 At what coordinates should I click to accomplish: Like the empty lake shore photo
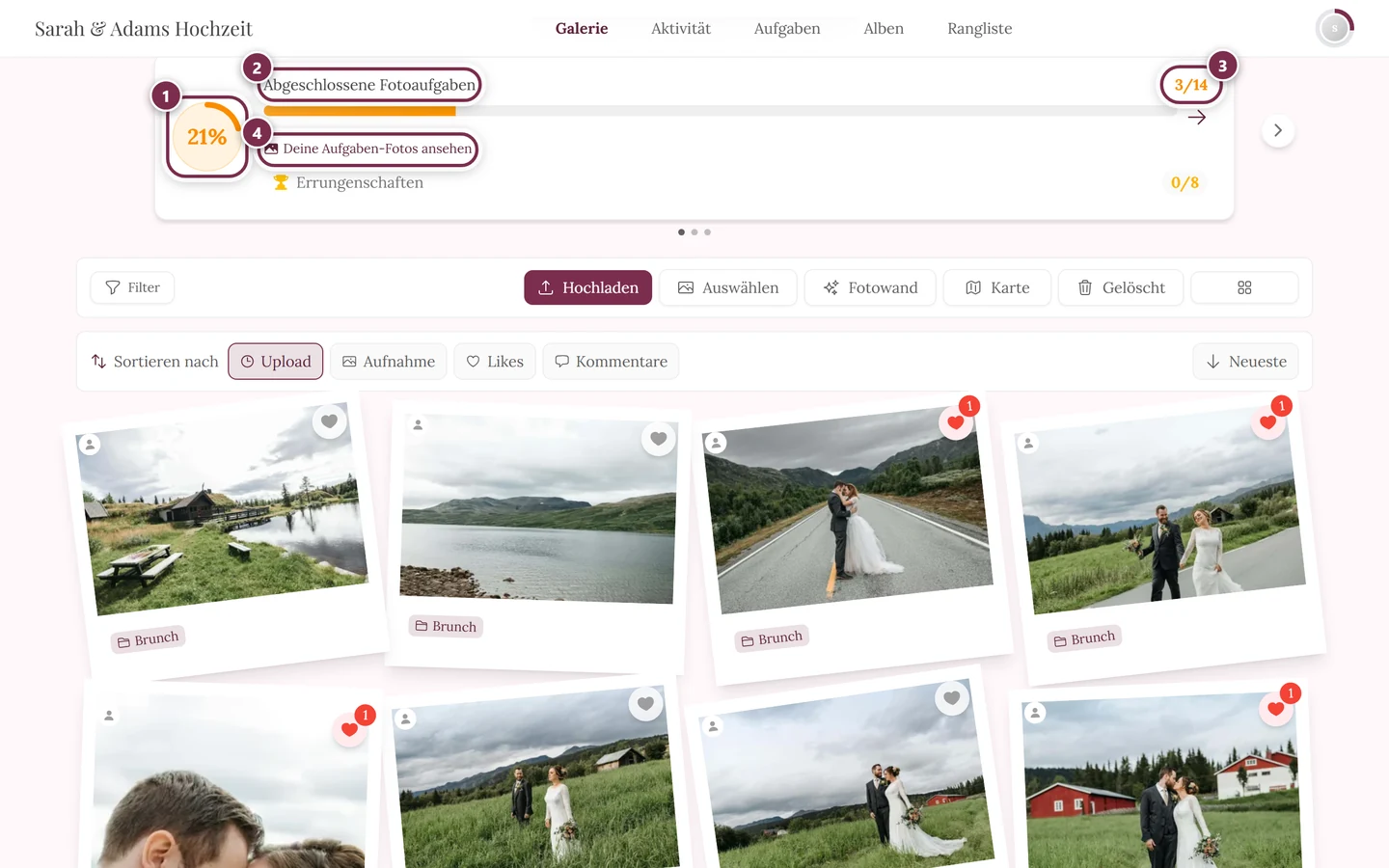(659, 439)
